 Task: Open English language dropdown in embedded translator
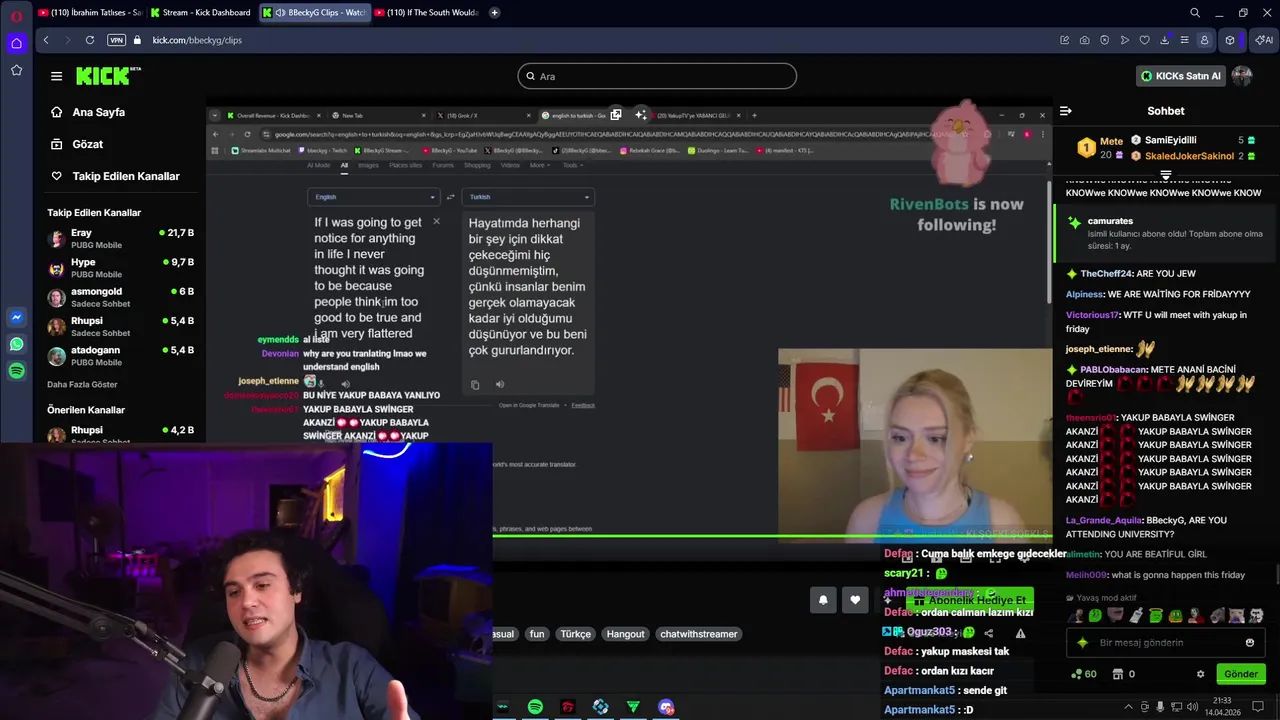click(373, 197)
